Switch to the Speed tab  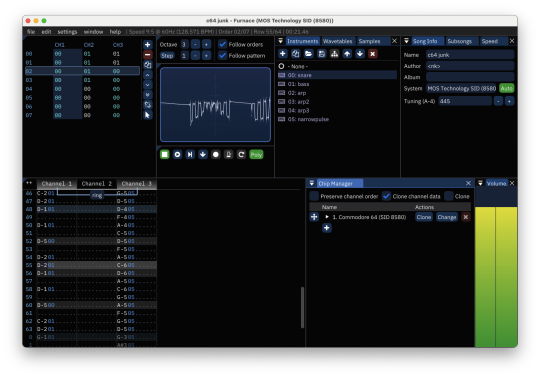tap(490, 41)
